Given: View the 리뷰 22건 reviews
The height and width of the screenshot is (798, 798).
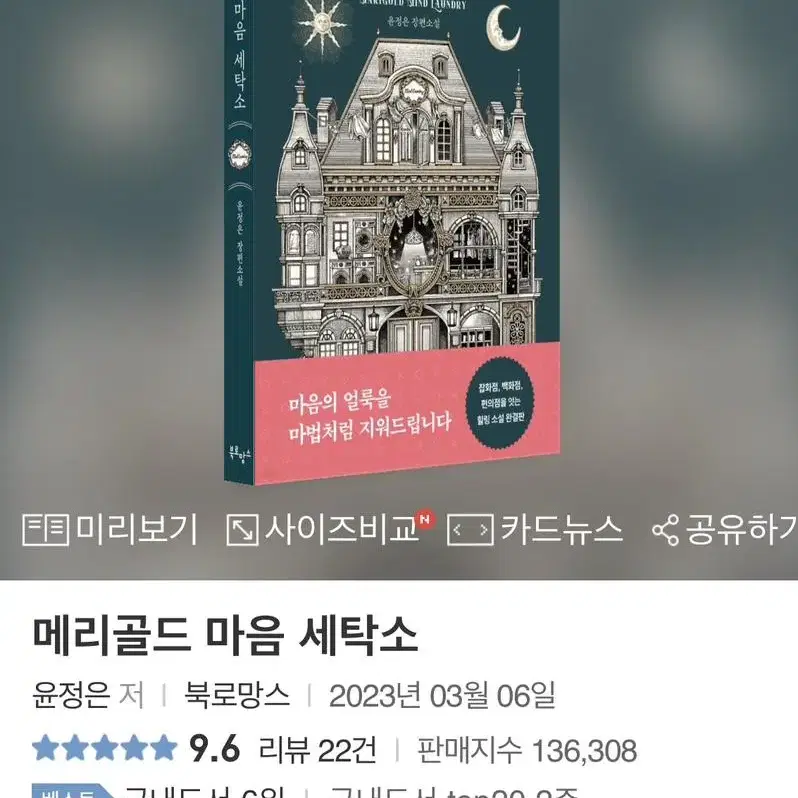Looking at the screenshot, I should click(x=318, y=750).
